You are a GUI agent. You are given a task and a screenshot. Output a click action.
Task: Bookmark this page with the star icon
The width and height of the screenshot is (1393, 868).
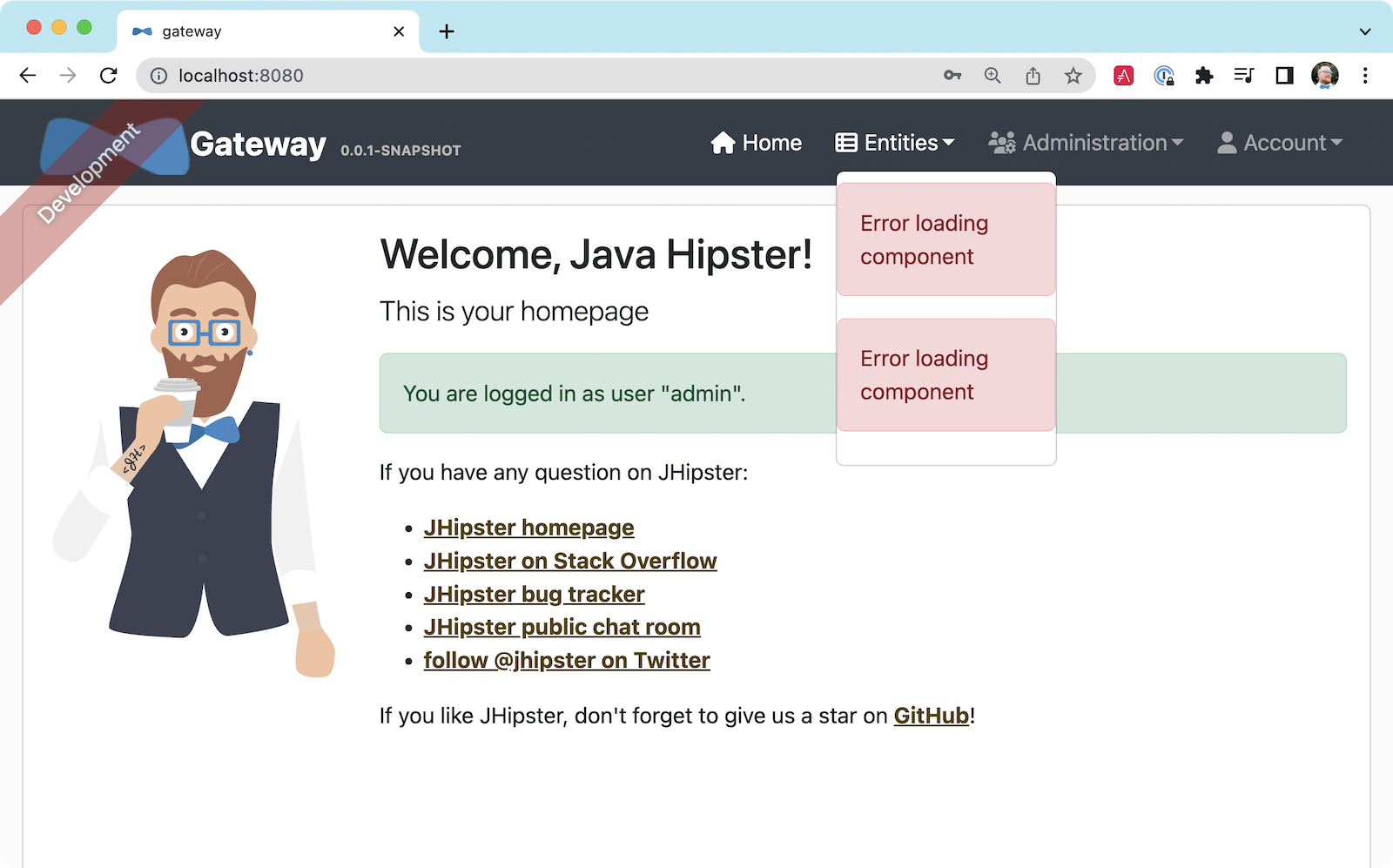click(x=1073, y=76)
